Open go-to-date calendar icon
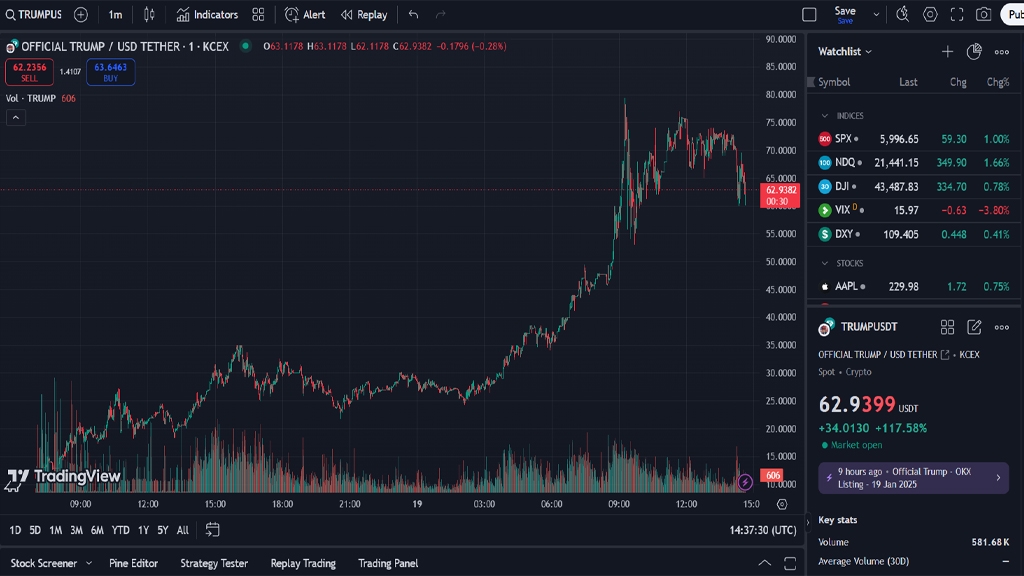The height and width of the screenshot is (576, 1024). pyautogui.click(x=212, y=530)
